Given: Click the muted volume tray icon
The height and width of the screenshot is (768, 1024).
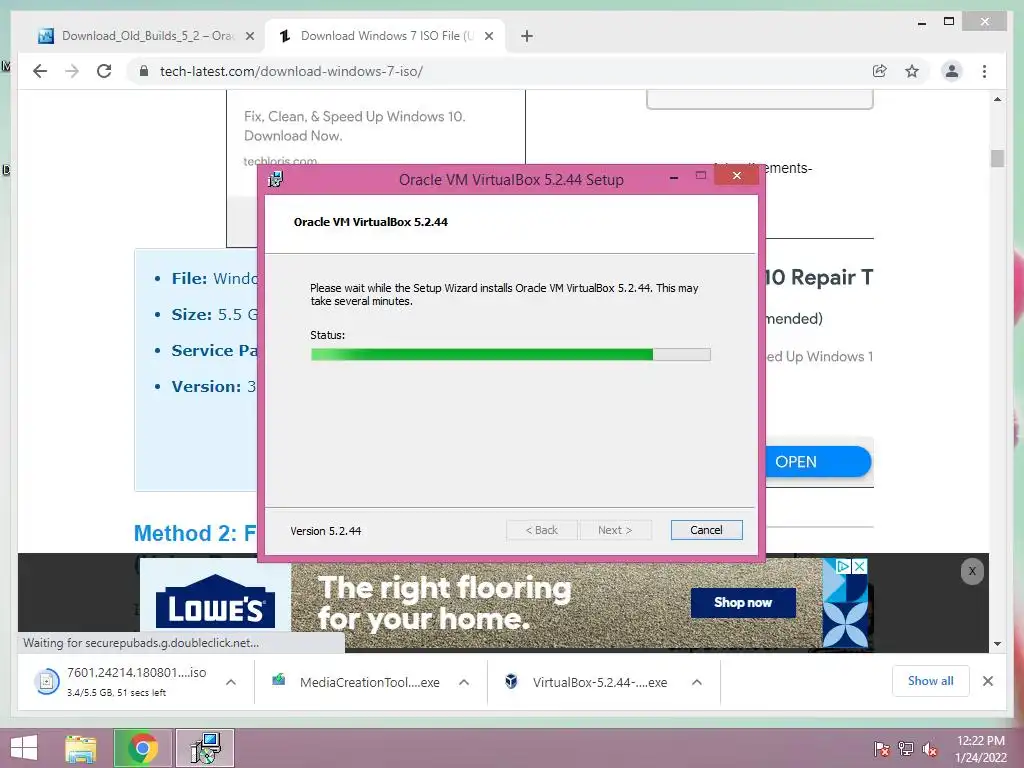Looking at the screenshot, I should (x=930, y=748).
